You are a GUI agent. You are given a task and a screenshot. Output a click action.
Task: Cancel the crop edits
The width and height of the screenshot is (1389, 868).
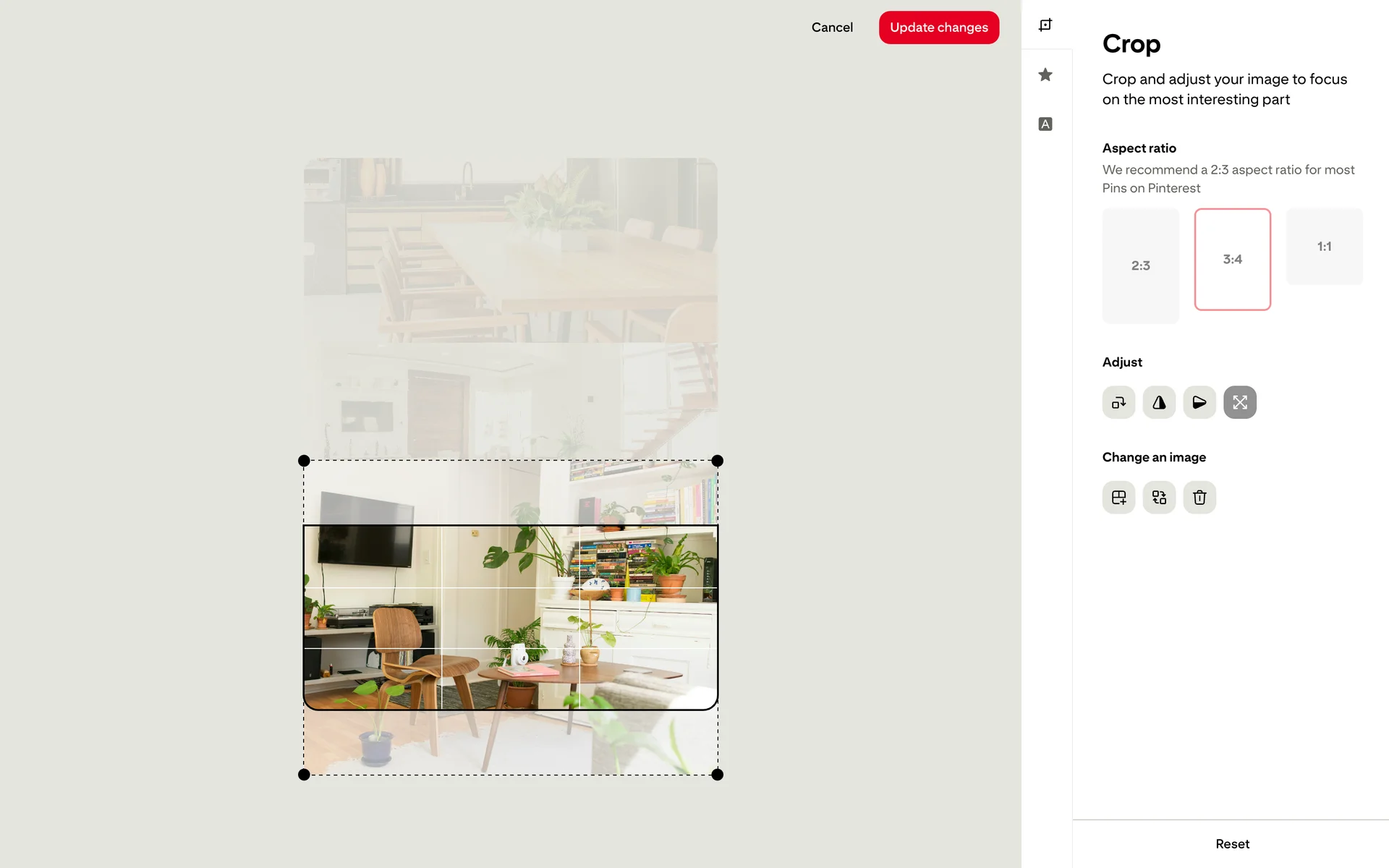(832, 27)
